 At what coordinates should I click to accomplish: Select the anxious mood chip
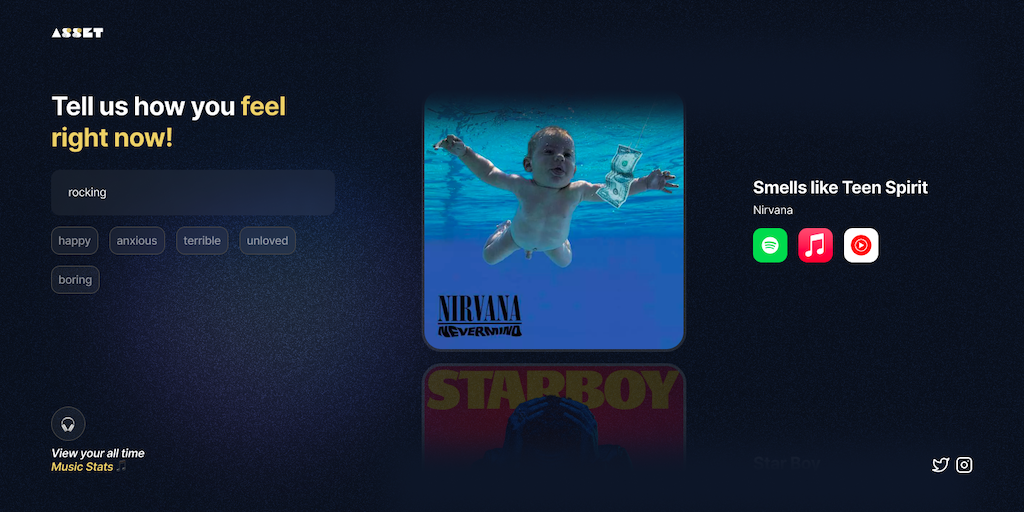tap(137, 240)
